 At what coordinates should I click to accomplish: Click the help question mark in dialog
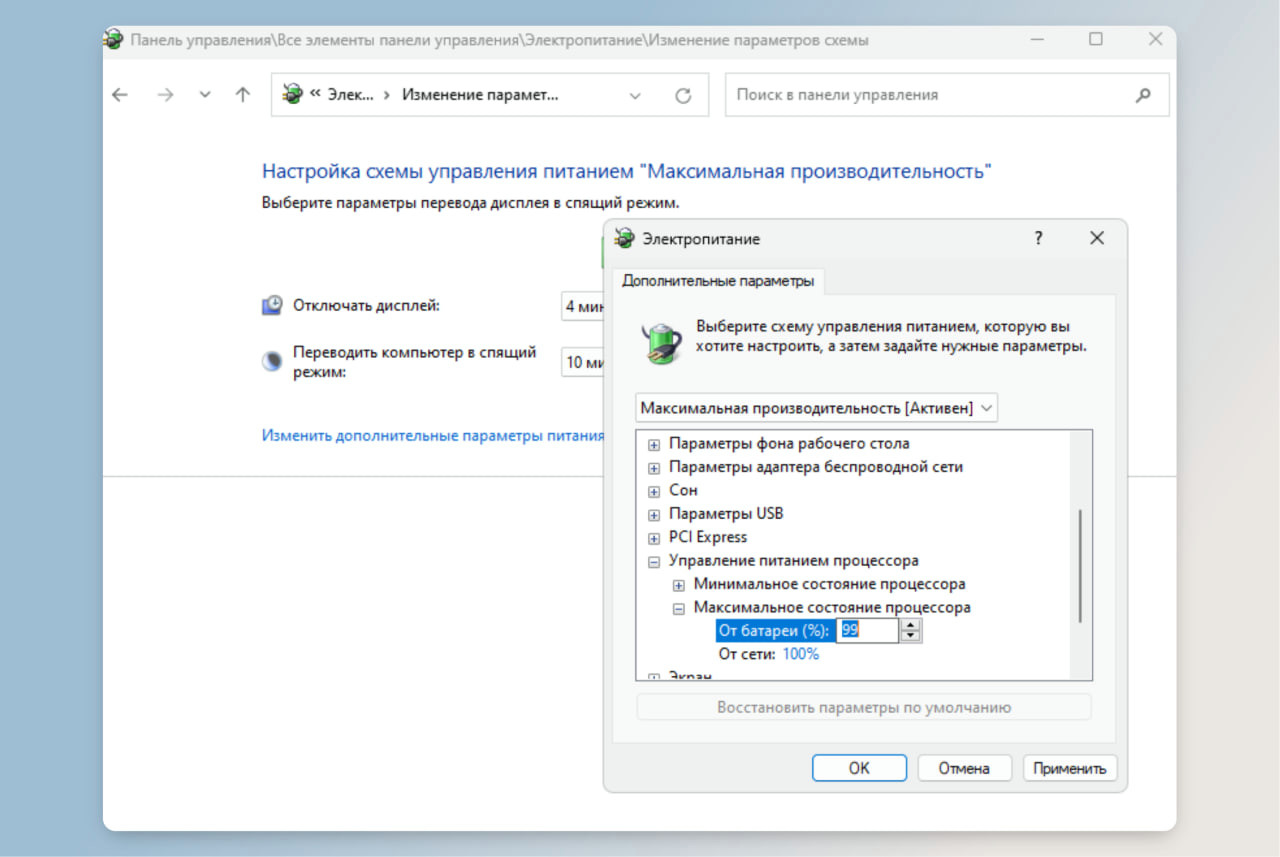point(1039,239)
